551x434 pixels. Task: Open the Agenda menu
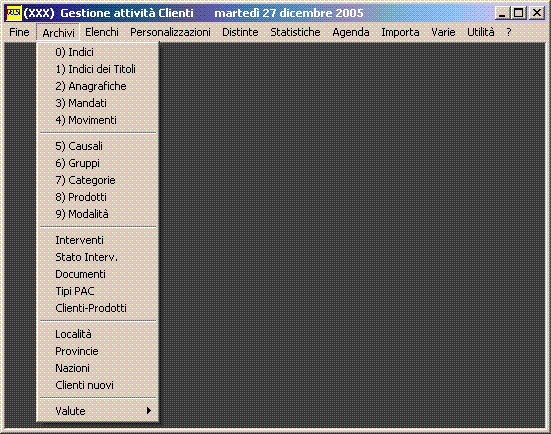[x=351, y=32]
